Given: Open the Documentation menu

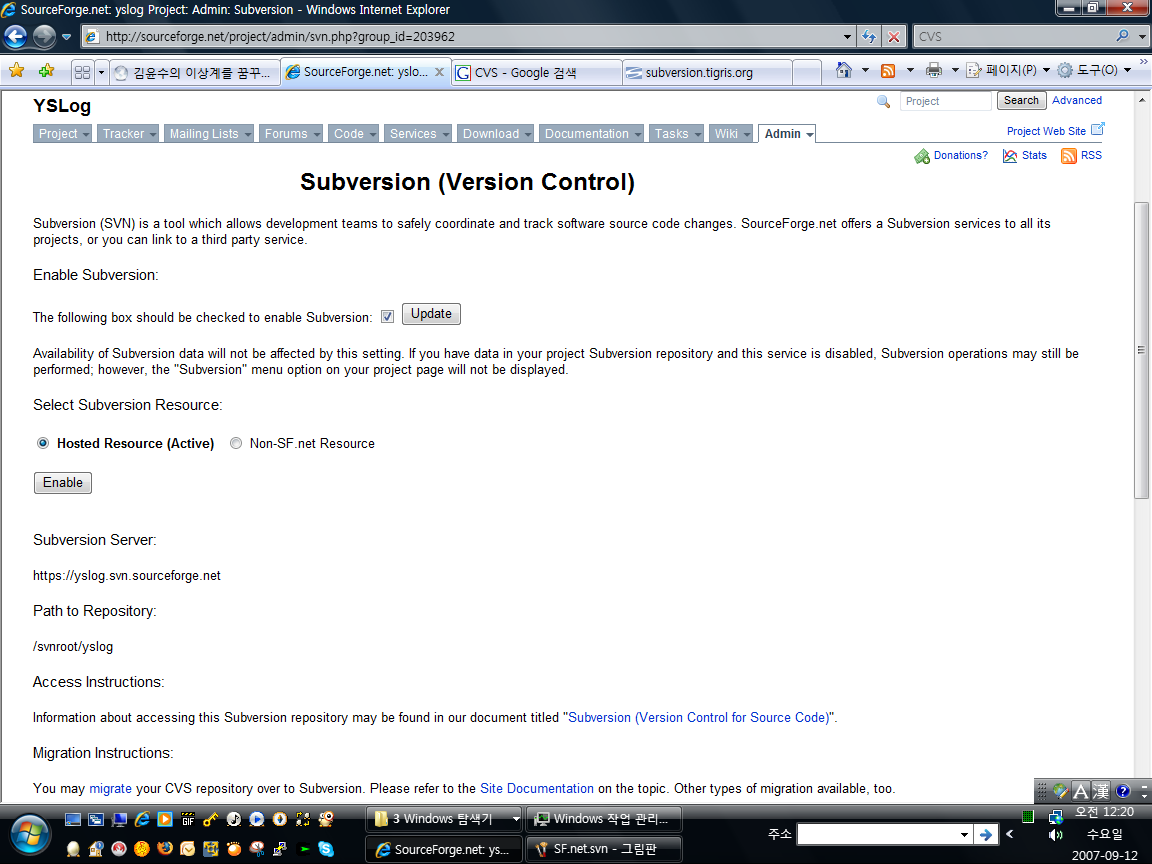Looking at the screenshot, I should tap(591, 134).
